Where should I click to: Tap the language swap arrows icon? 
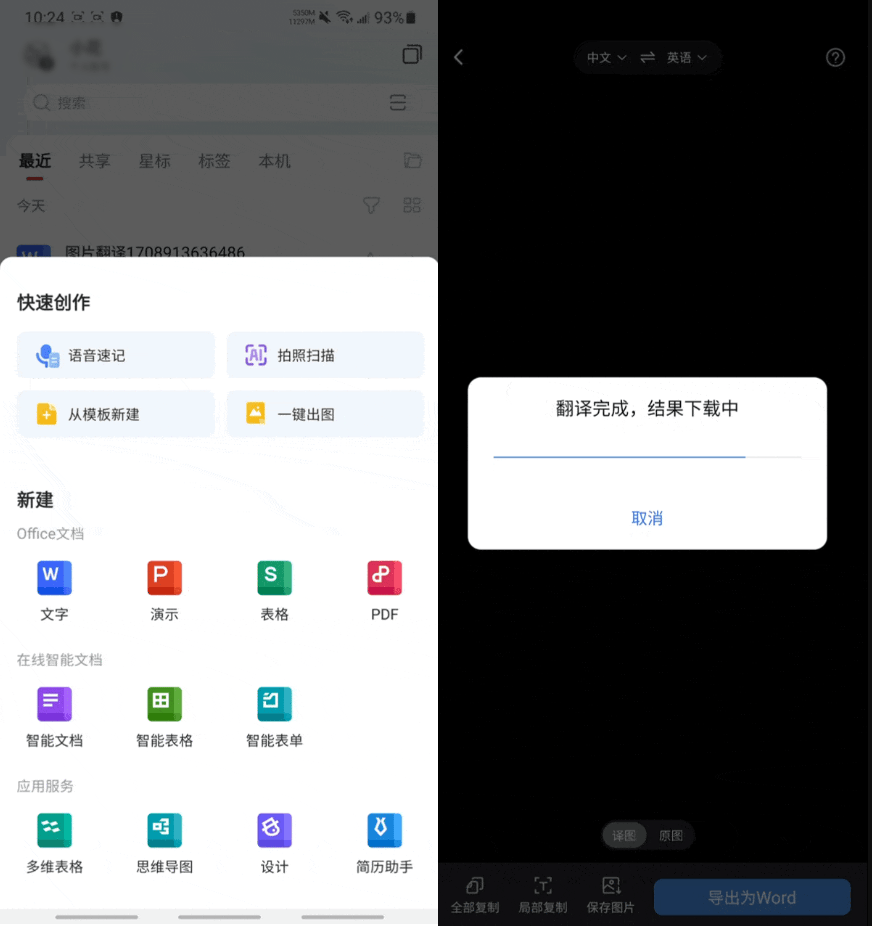click(648, 57)
